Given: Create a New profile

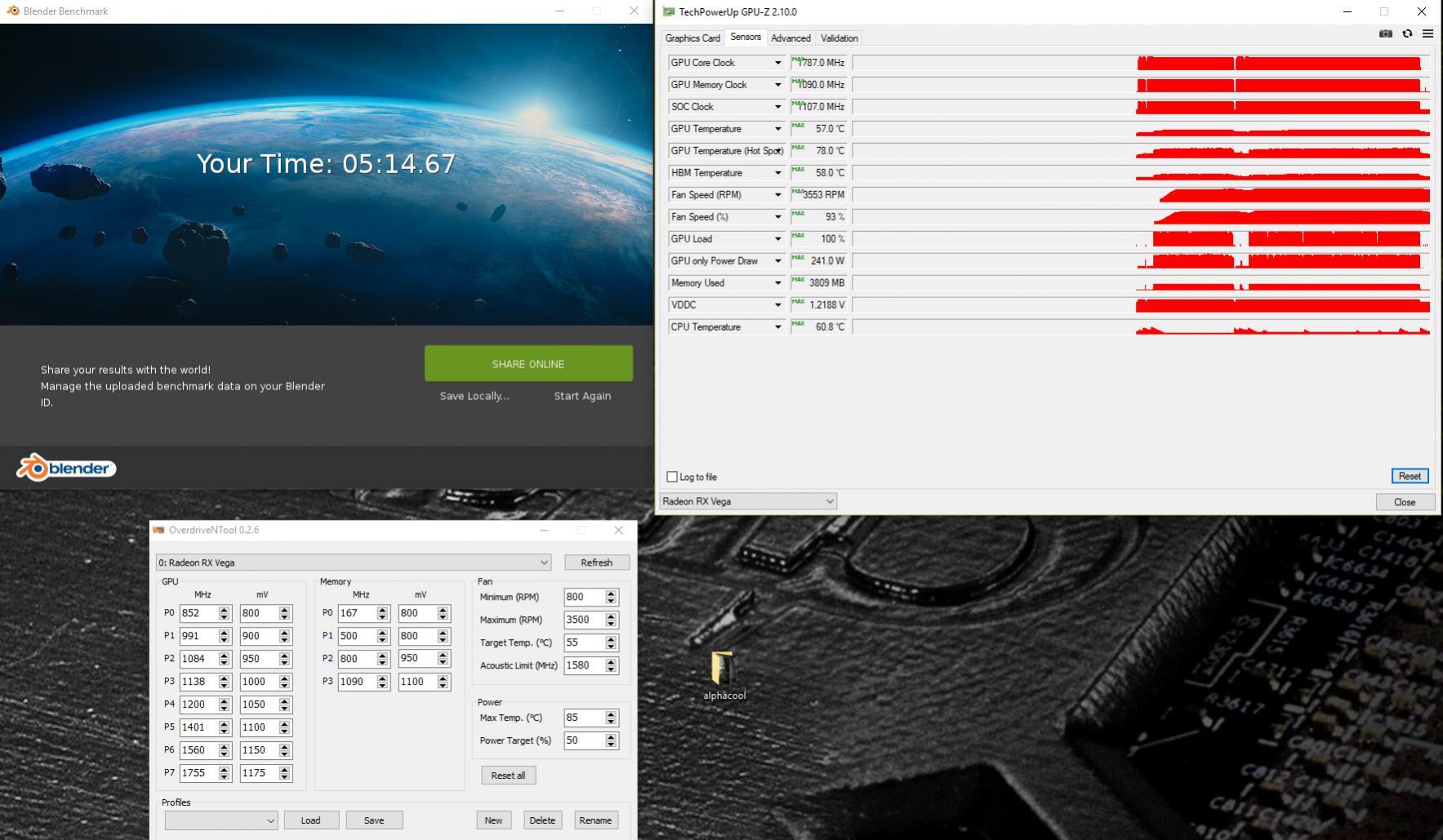Looking at the screenshot, I should [x=493, y=820].
